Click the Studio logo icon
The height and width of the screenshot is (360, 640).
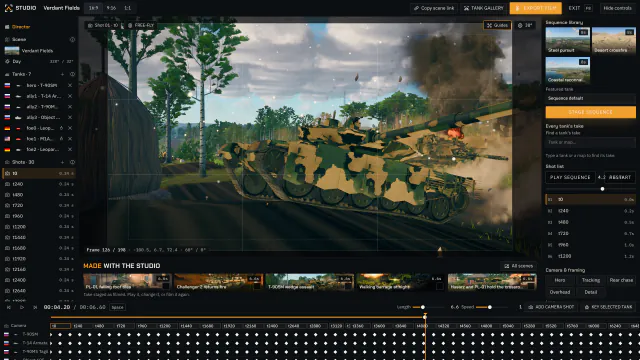point(8,8)
